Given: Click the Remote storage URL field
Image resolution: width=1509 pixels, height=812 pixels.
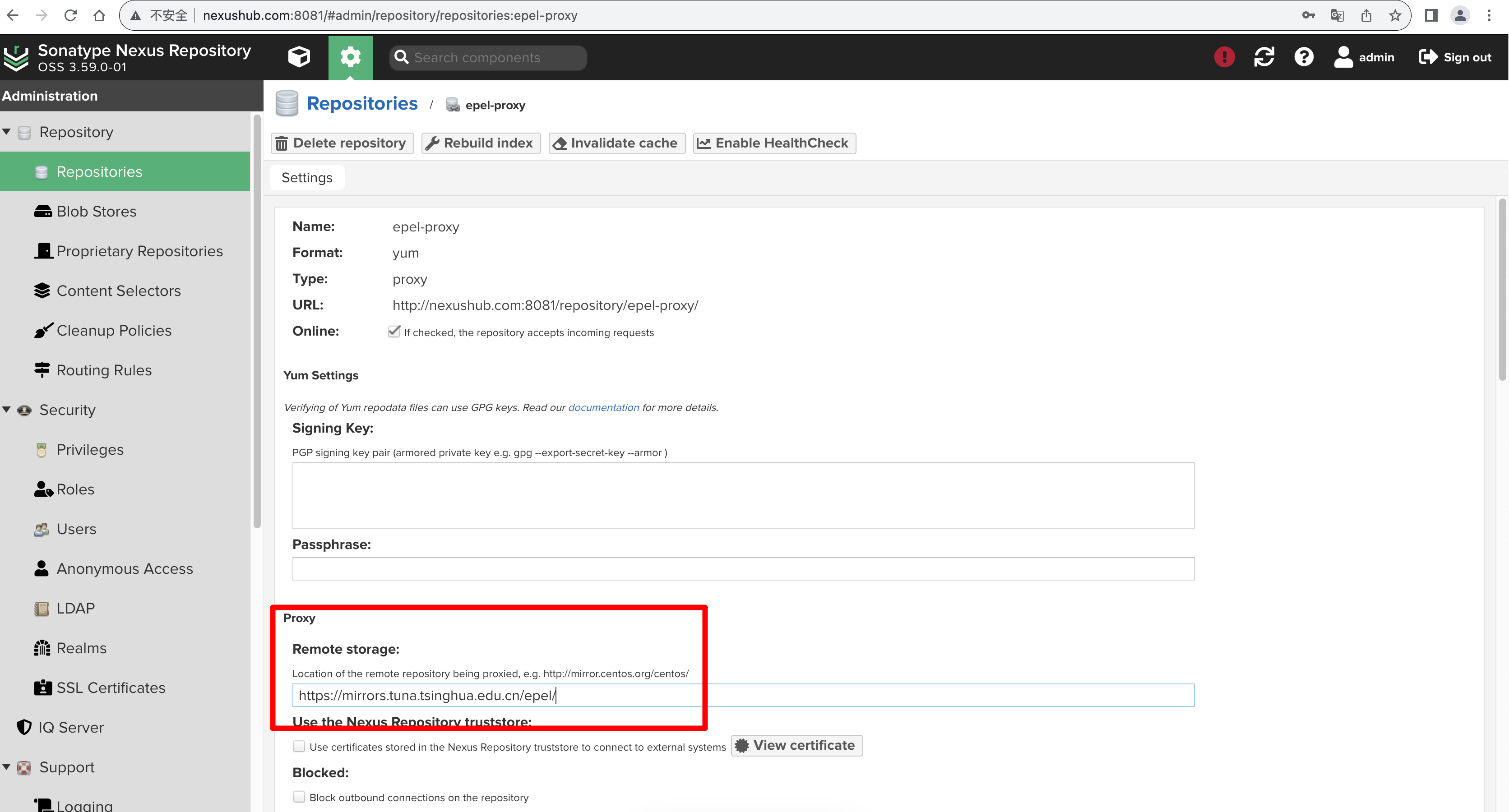Looking at the screenshot, I should coord(743,696).
